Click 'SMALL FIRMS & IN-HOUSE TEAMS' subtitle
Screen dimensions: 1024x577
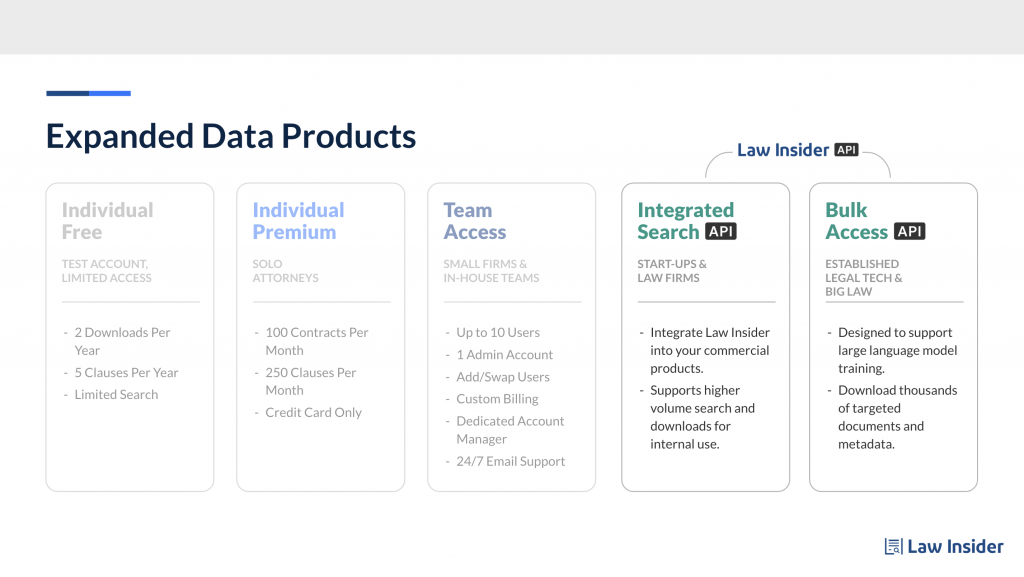click(x=491, y=271)
